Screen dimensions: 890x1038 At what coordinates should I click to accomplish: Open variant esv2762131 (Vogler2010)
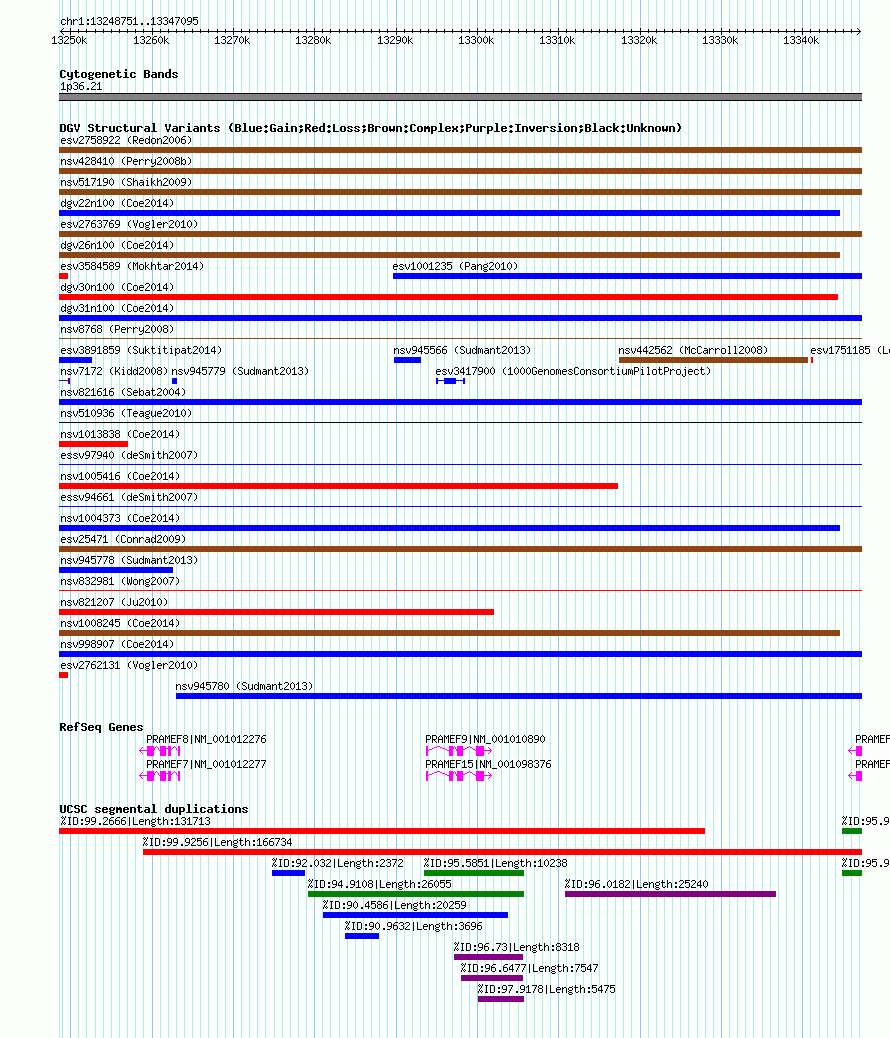(x=129, y=665)
